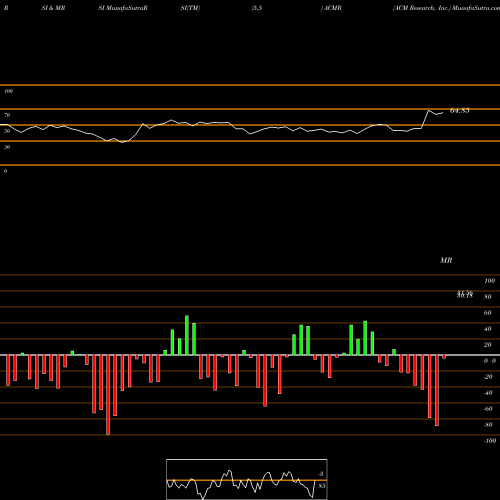Click the 80 label on MR axis
Image resolution: width=500 pixels, height=500 pixels.
point(488,297)
